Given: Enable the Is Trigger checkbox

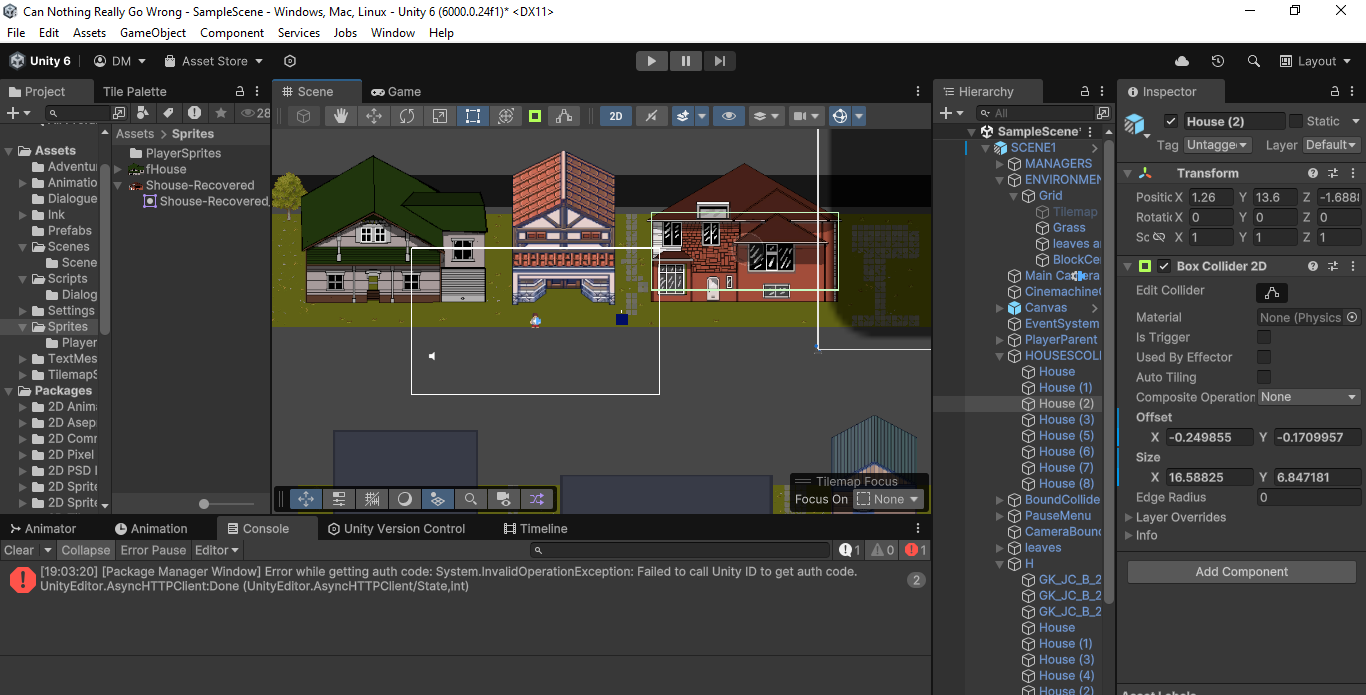Looking at the screenshot, I should click(1264, 338).
